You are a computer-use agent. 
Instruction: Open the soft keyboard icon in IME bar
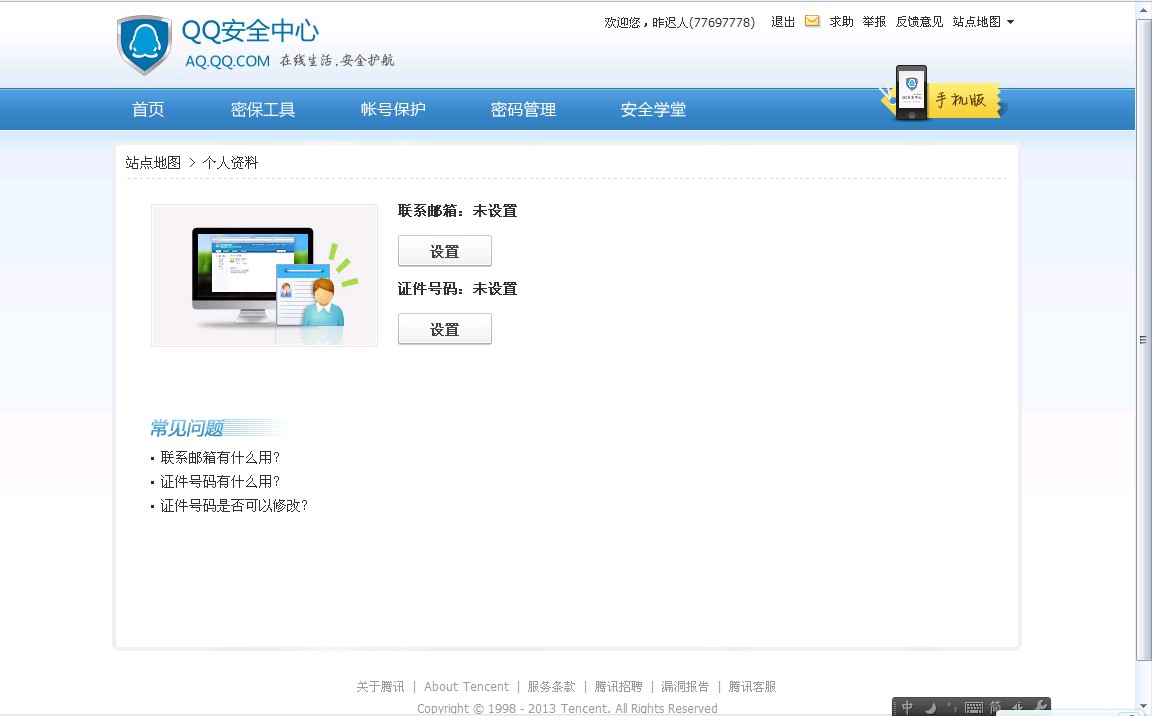pyautogui.click(x=973, y=708)
